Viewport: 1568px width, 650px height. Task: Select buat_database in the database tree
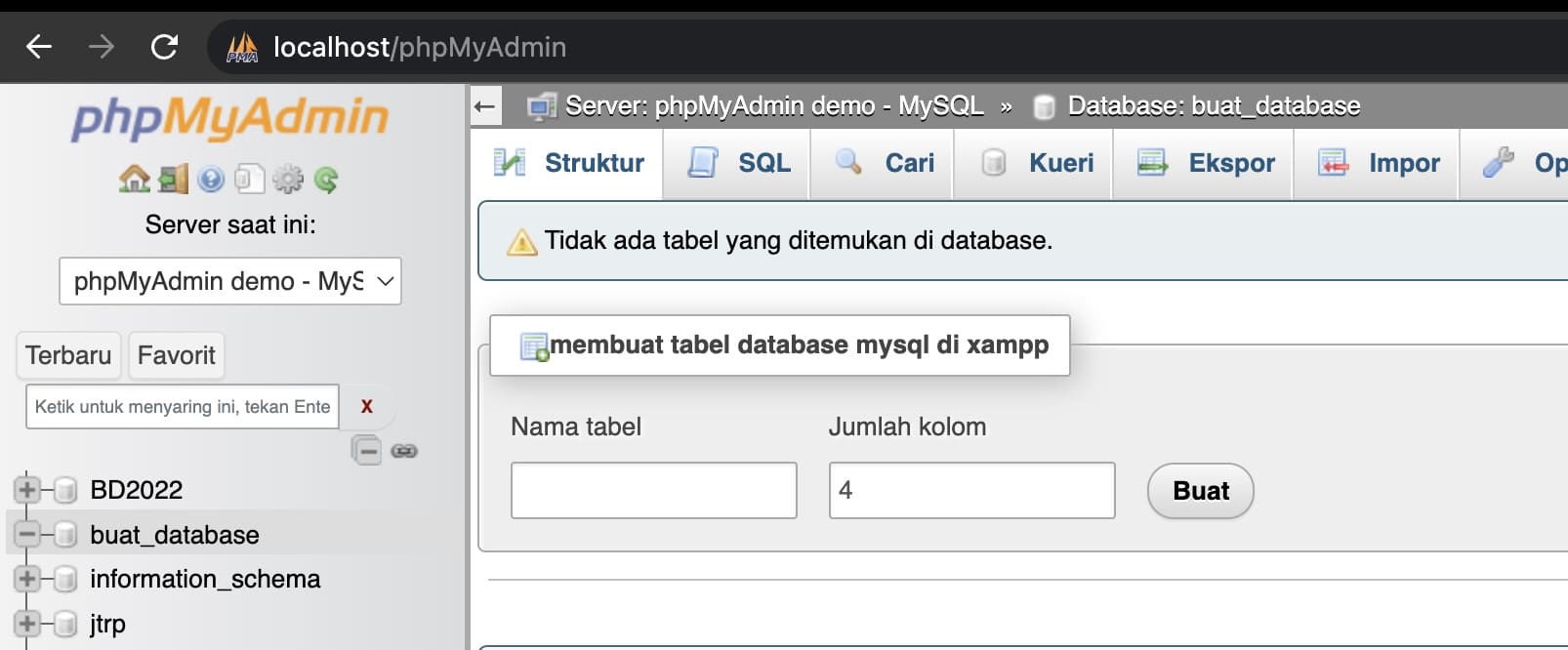pyautogui.click(x=175, y=535)
